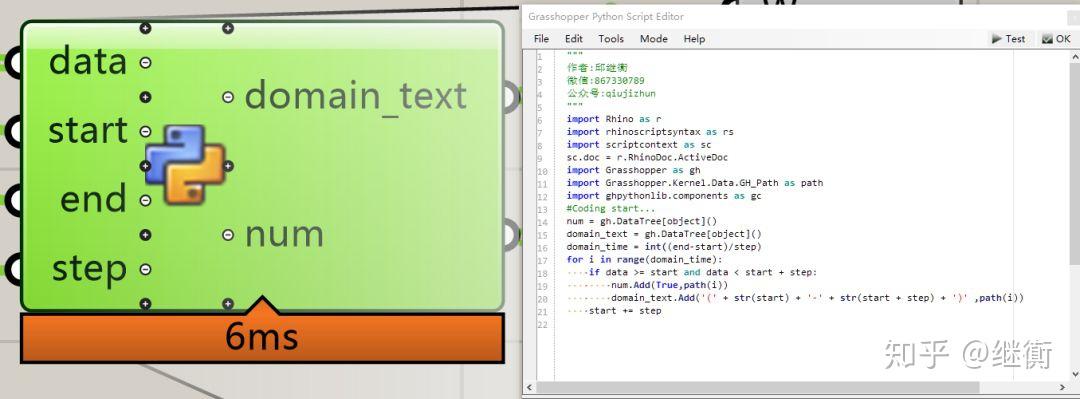The width and height of the screenshot is (1080, 399).
Task: Select the data input label
Action: 88,62
